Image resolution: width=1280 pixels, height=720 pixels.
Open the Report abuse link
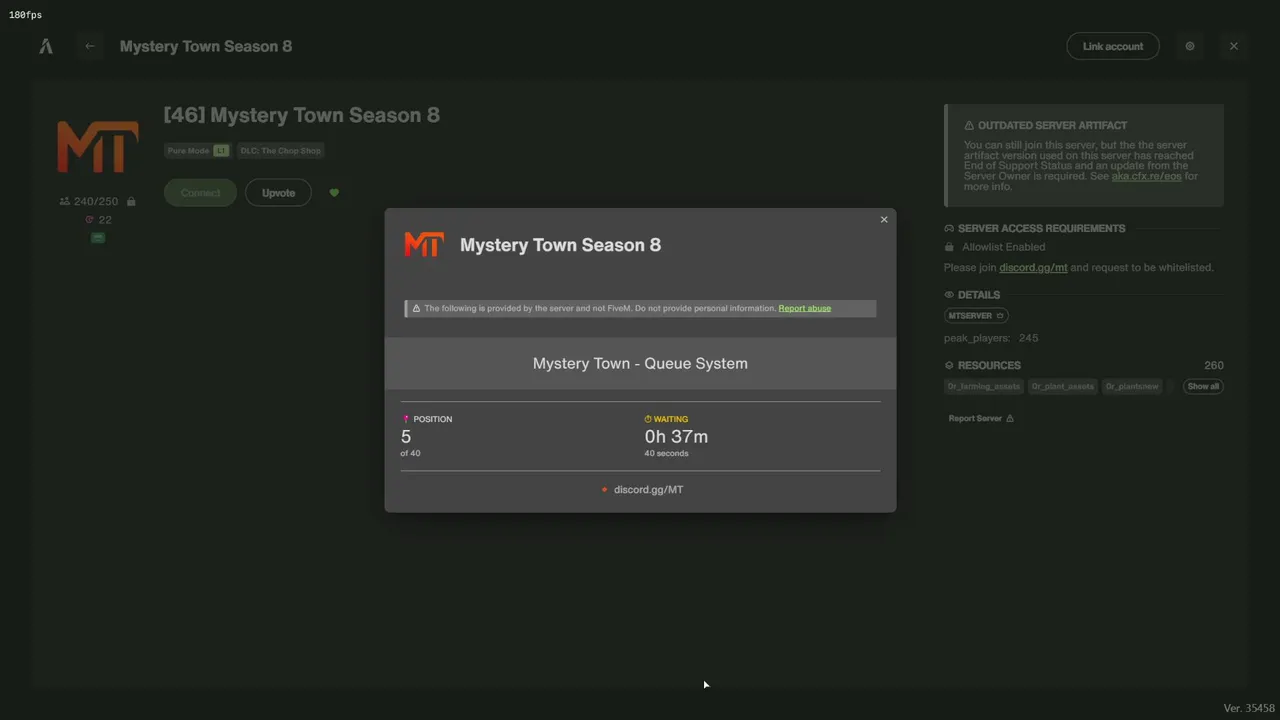[804, 308]
